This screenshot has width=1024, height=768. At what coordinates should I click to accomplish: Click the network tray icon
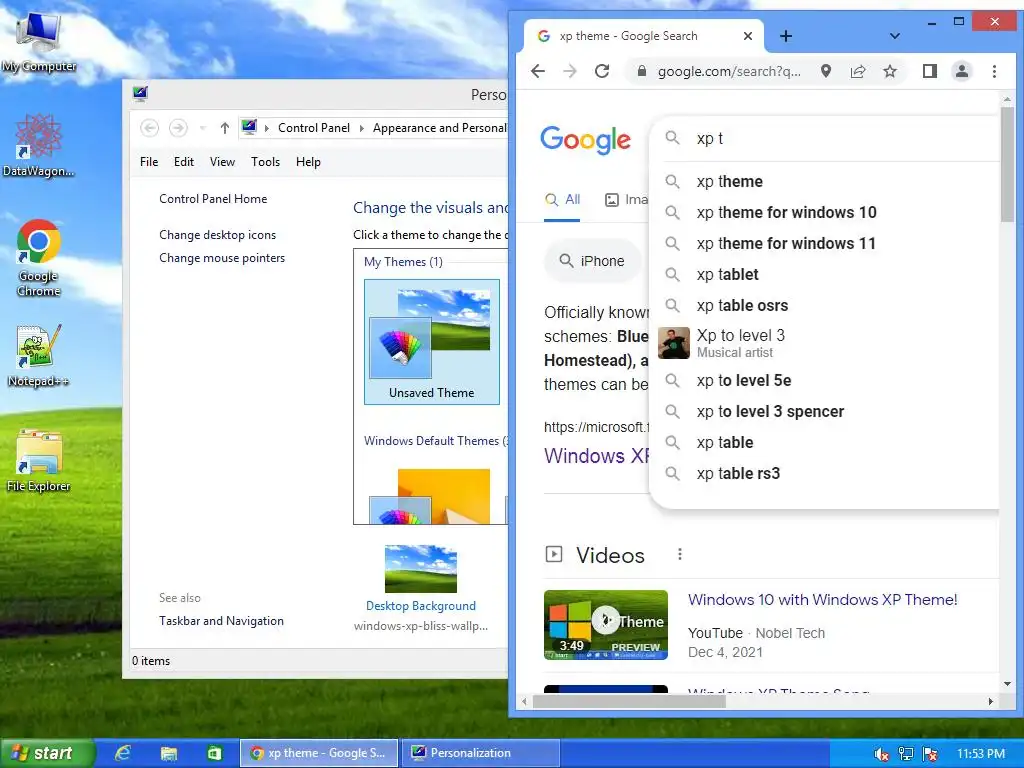906,754
